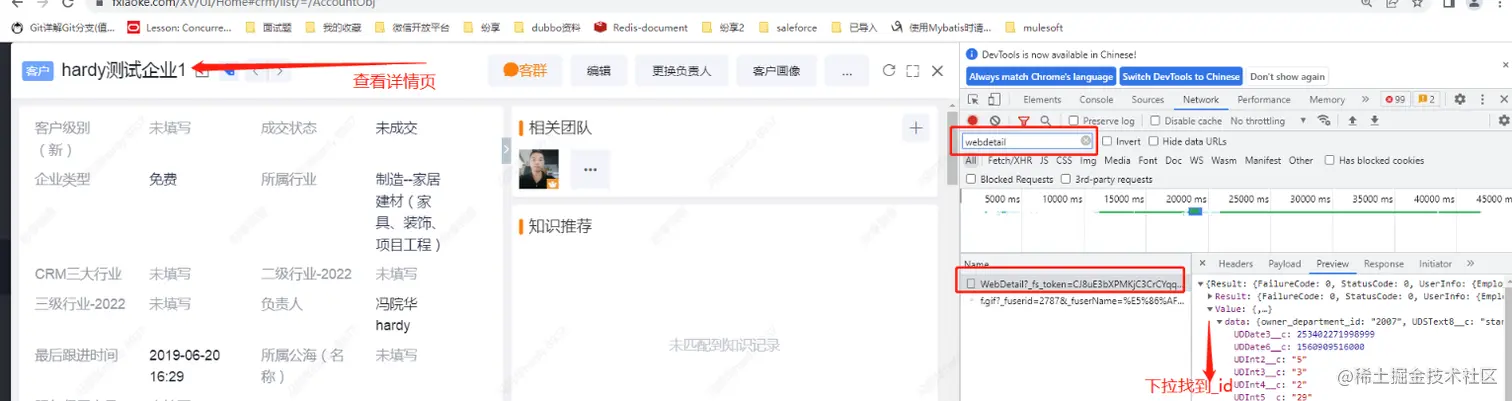
Task: Go to previous customer record arrow
Action: pyautogui.click(x=256, y=71)
